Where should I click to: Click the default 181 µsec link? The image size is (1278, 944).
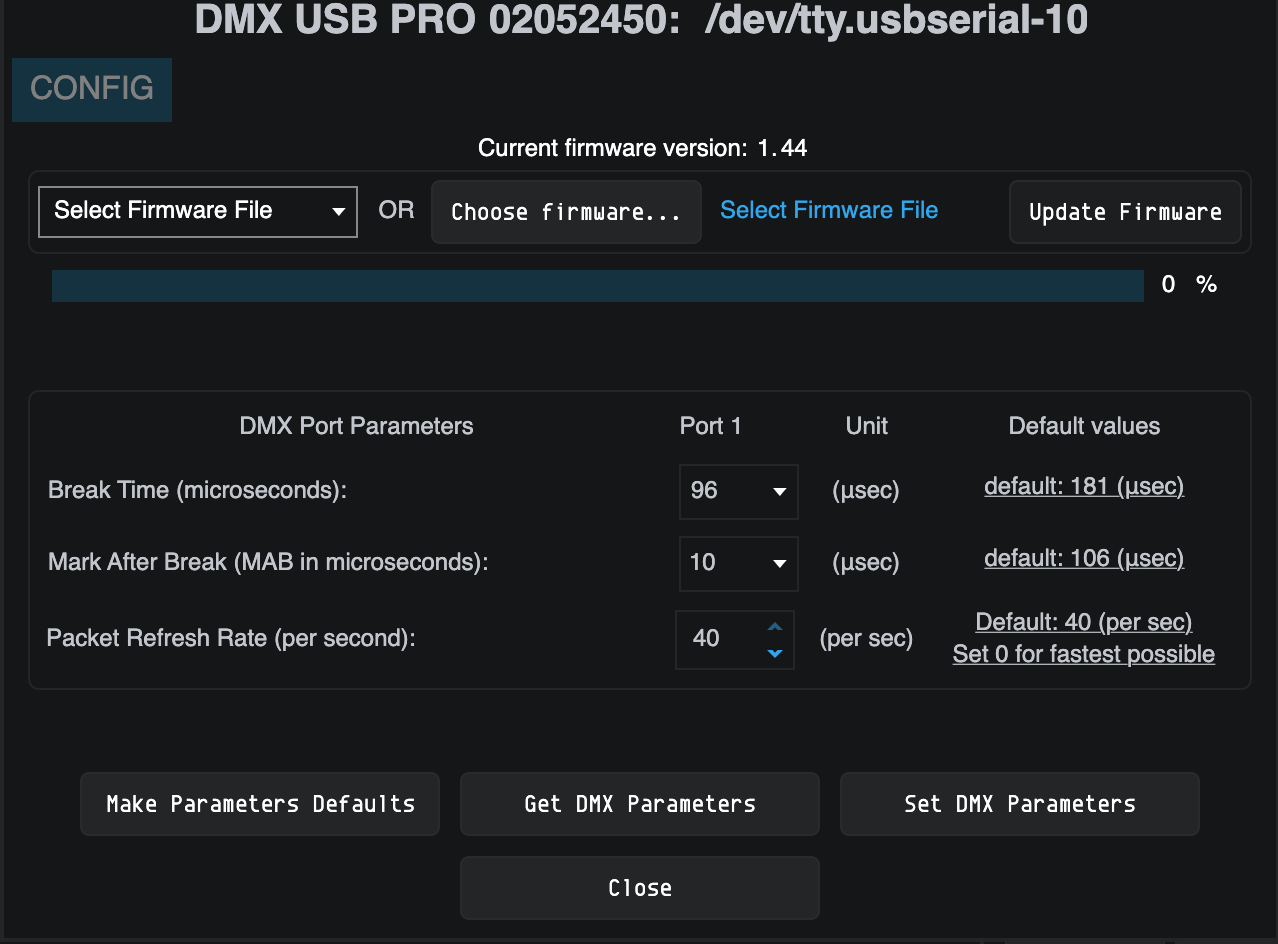tap(1084, 487)
